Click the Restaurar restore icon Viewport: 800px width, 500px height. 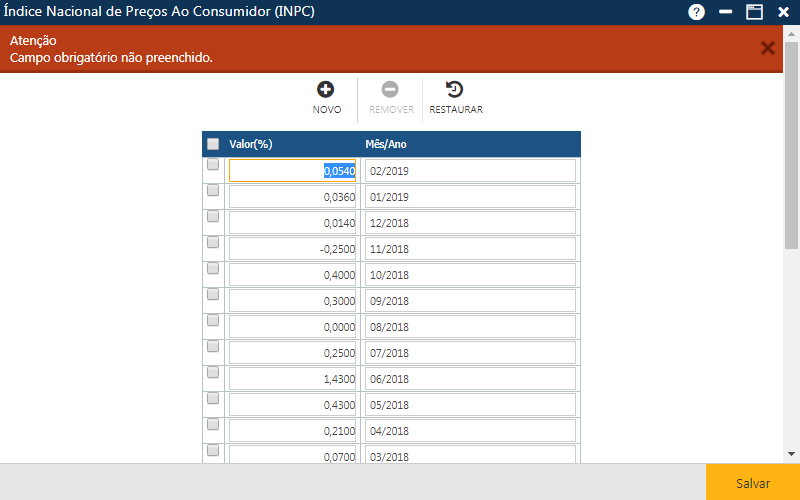(455, 90)
